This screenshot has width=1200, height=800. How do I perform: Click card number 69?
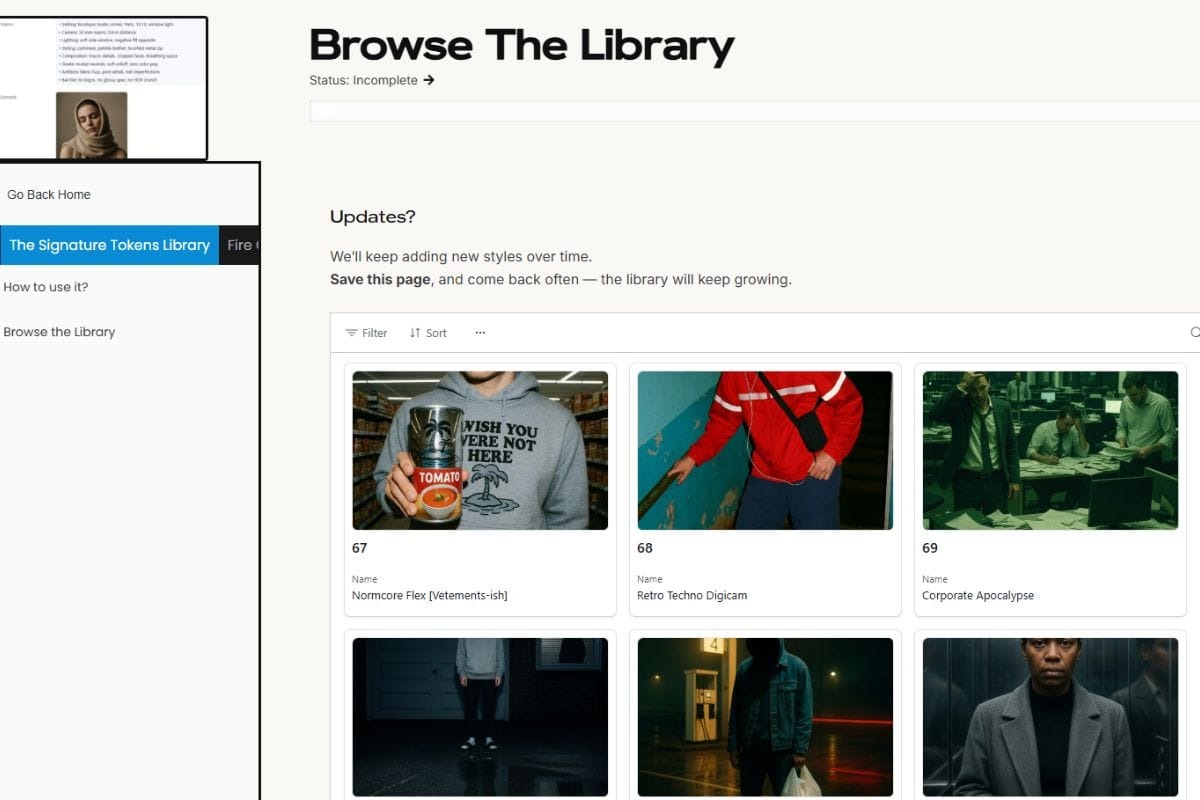[x=930, y=548]
